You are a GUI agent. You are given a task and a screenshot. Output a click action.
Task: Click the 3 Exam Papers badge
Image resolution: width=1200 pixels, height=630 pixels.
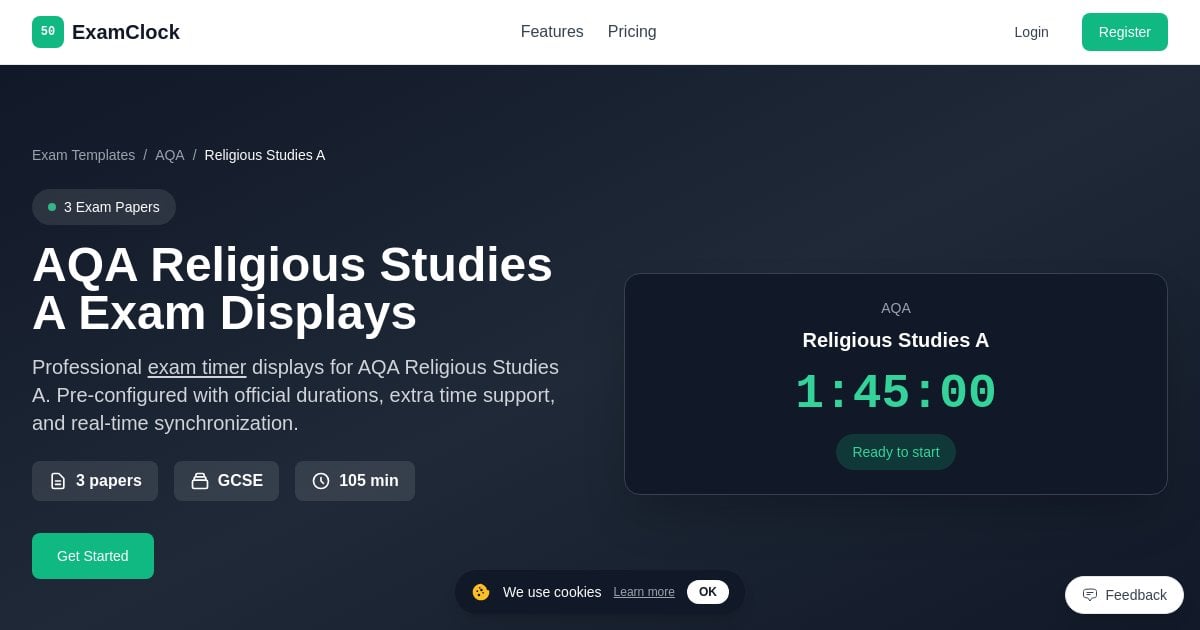104,207
